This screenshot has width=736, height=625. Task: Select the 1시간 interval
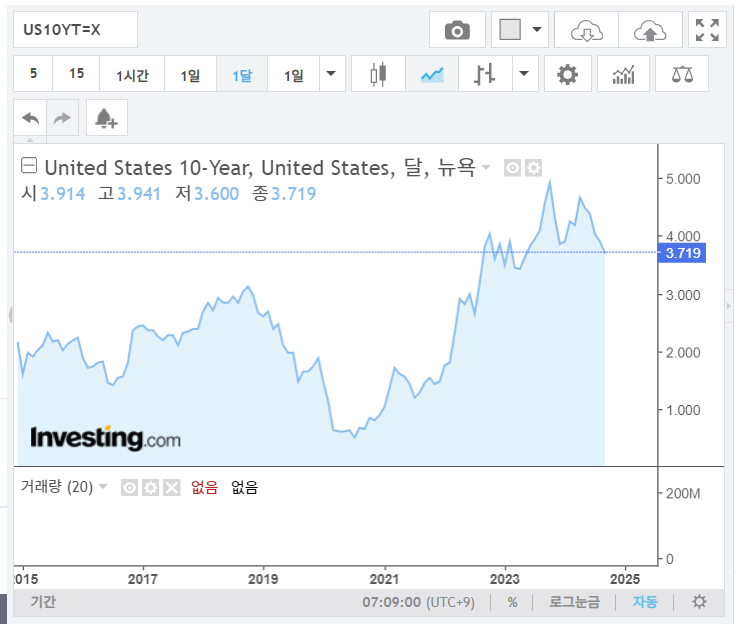click(132, 75)
